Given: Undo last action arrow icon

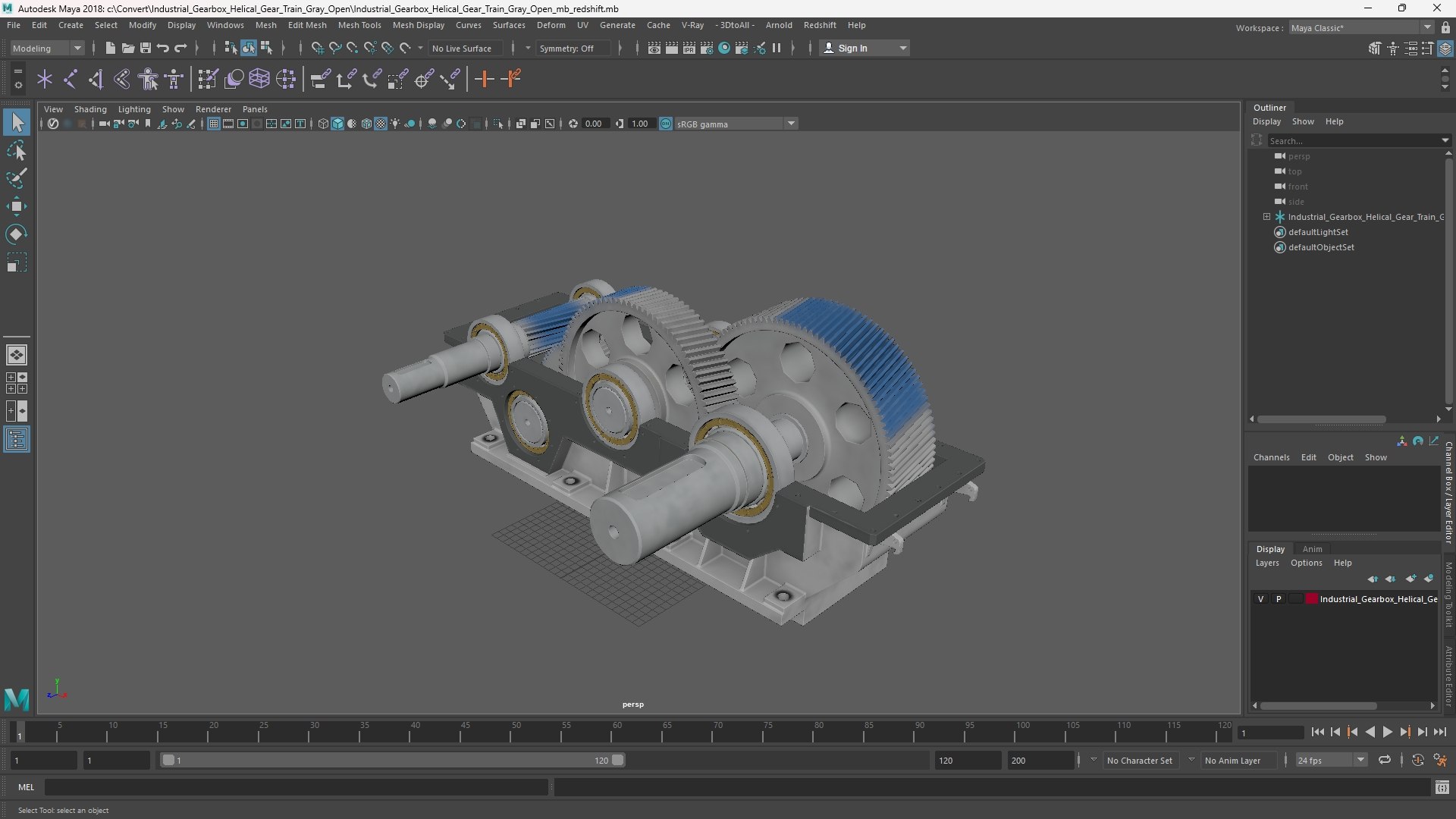Looking at the screenshot, I should click(163, 48).
